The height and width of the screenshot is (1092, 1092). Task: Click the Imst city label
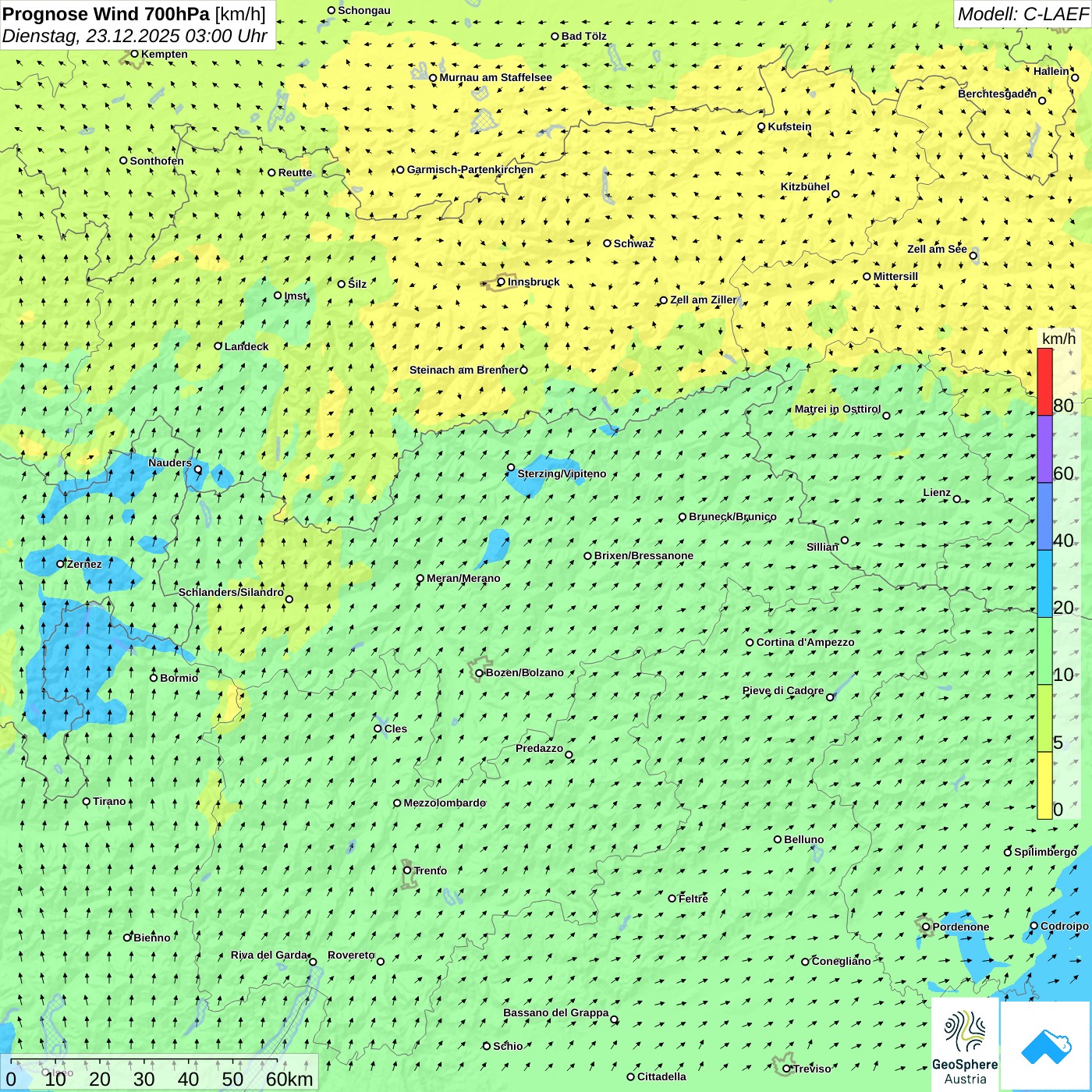pyautogui.click(x=296, y=296)
